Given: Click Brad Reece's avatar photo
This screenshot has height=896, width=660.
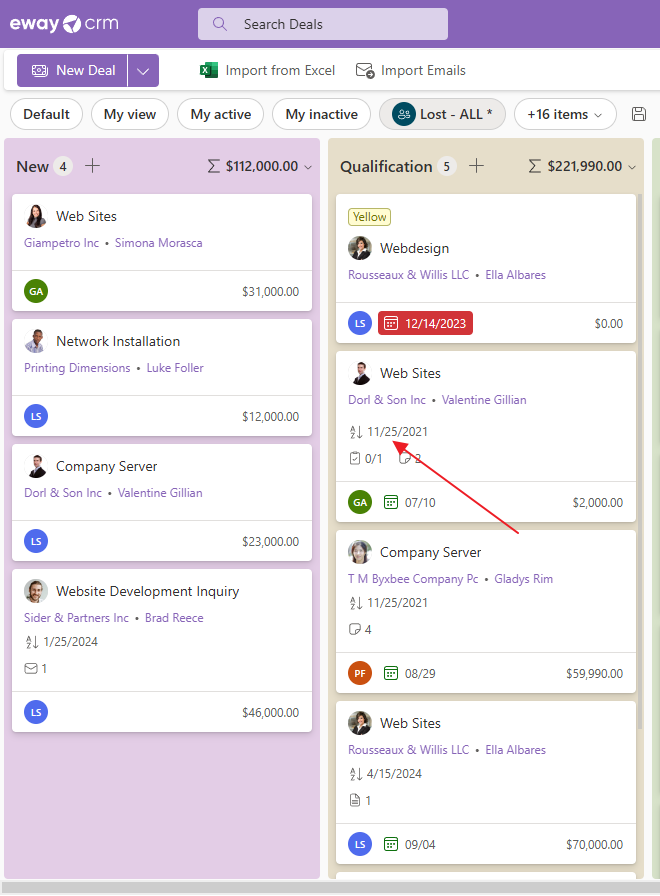Looking at the screenshot, I should (x=36, y=591).
